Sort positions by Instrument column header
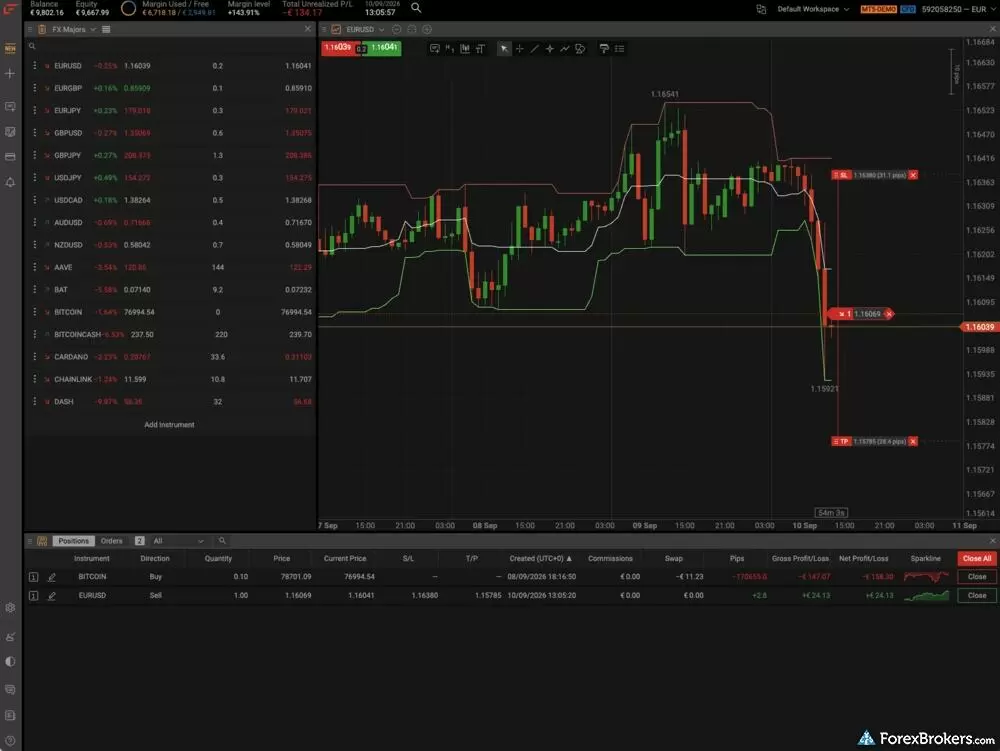The image size is (1000, 751). (92, 558)
